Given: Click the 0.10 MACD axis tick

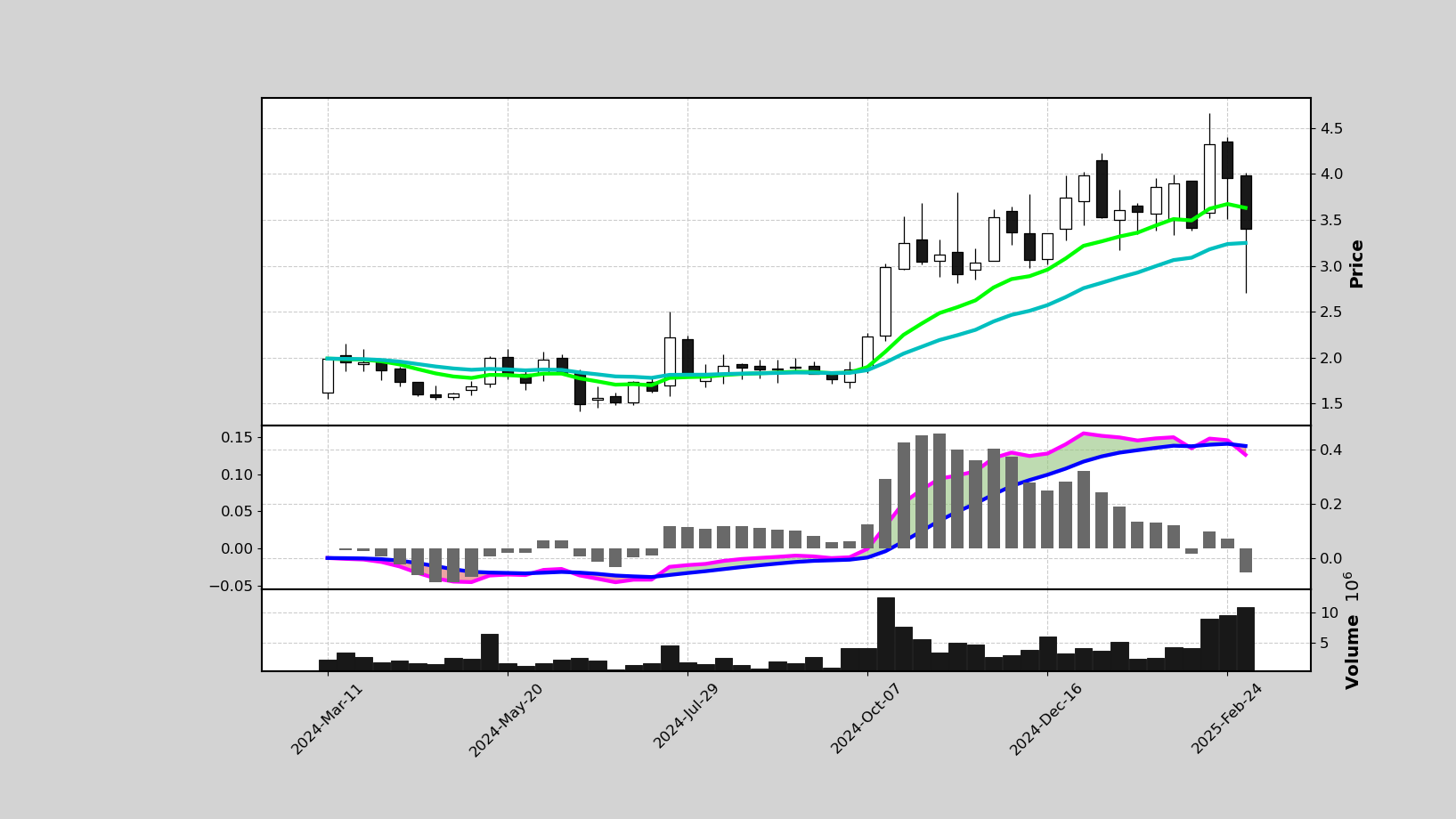Looking at the screenshot, I should pos(237,474).
